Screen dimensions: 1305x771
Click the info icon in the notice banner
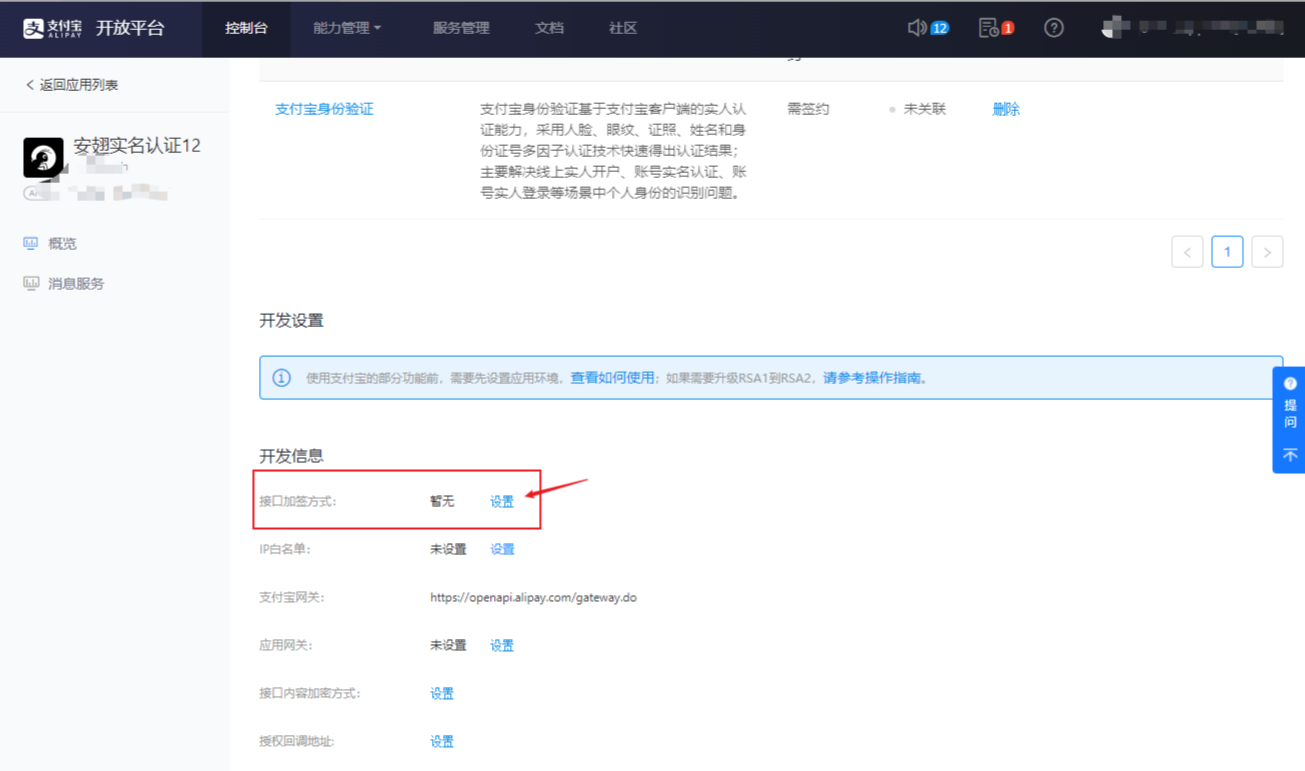[x=281, y=378]
